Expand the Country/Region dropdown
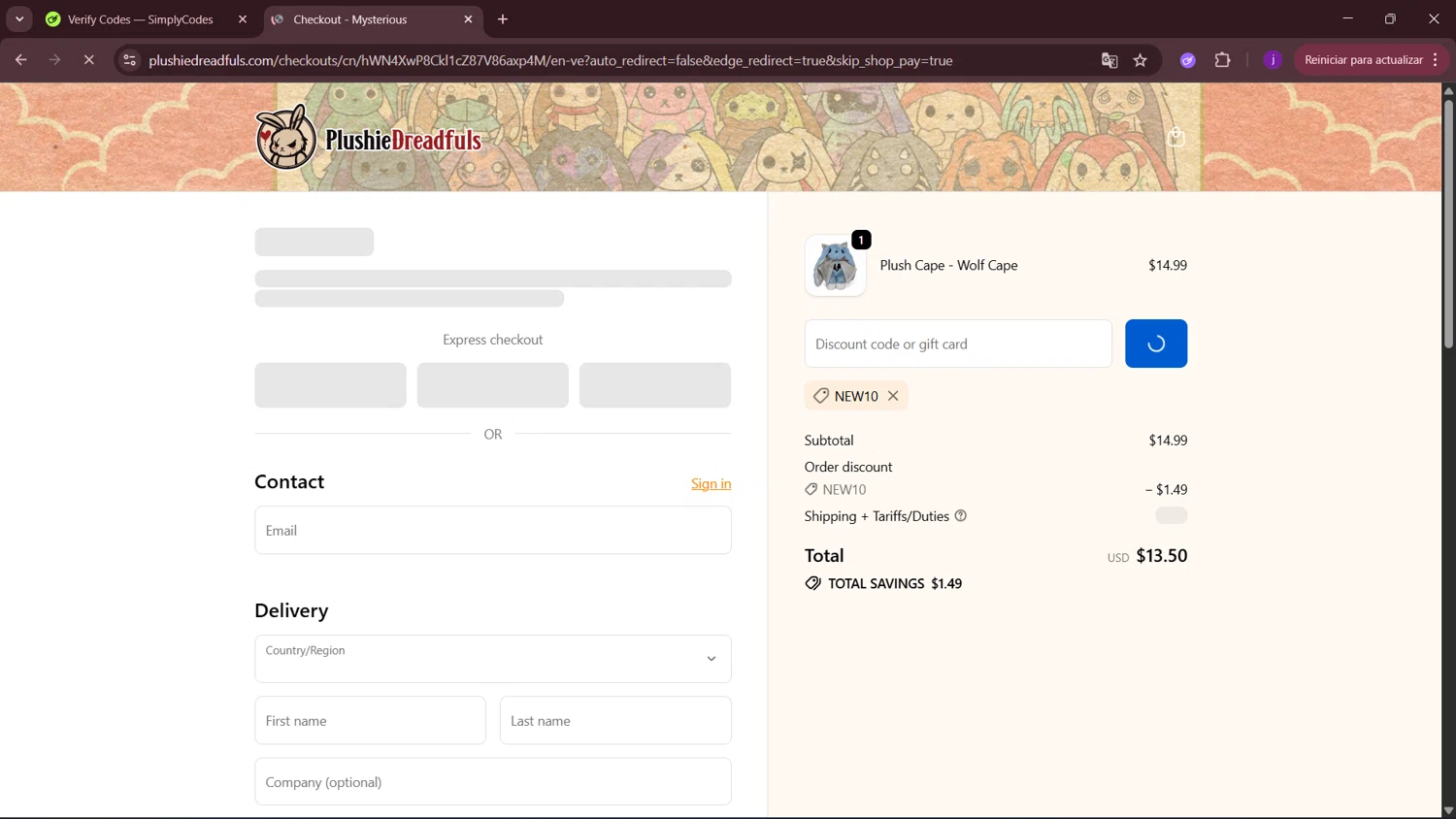 [493, 659]
